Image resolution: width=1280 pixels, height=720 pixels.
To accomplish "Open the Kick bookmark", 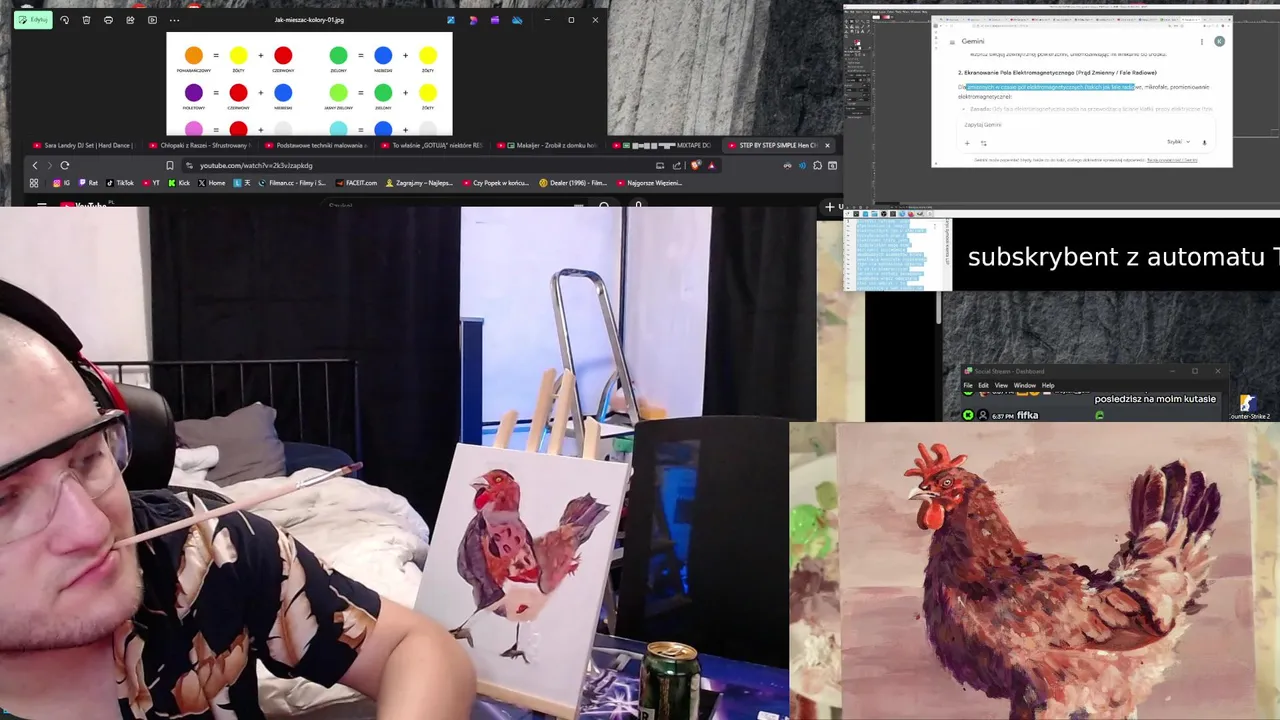I will tap(178, 183).
